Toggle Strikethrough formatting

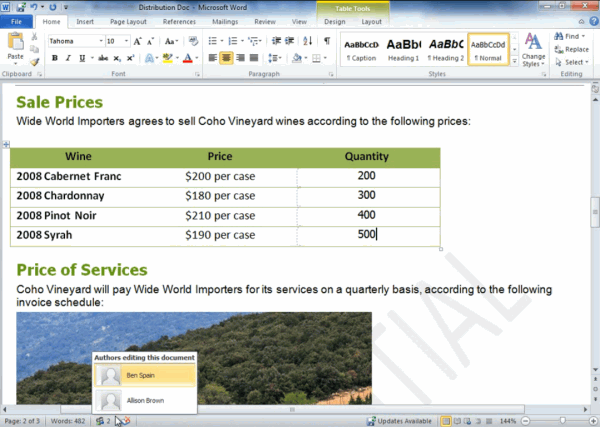[x=103, y=58]
